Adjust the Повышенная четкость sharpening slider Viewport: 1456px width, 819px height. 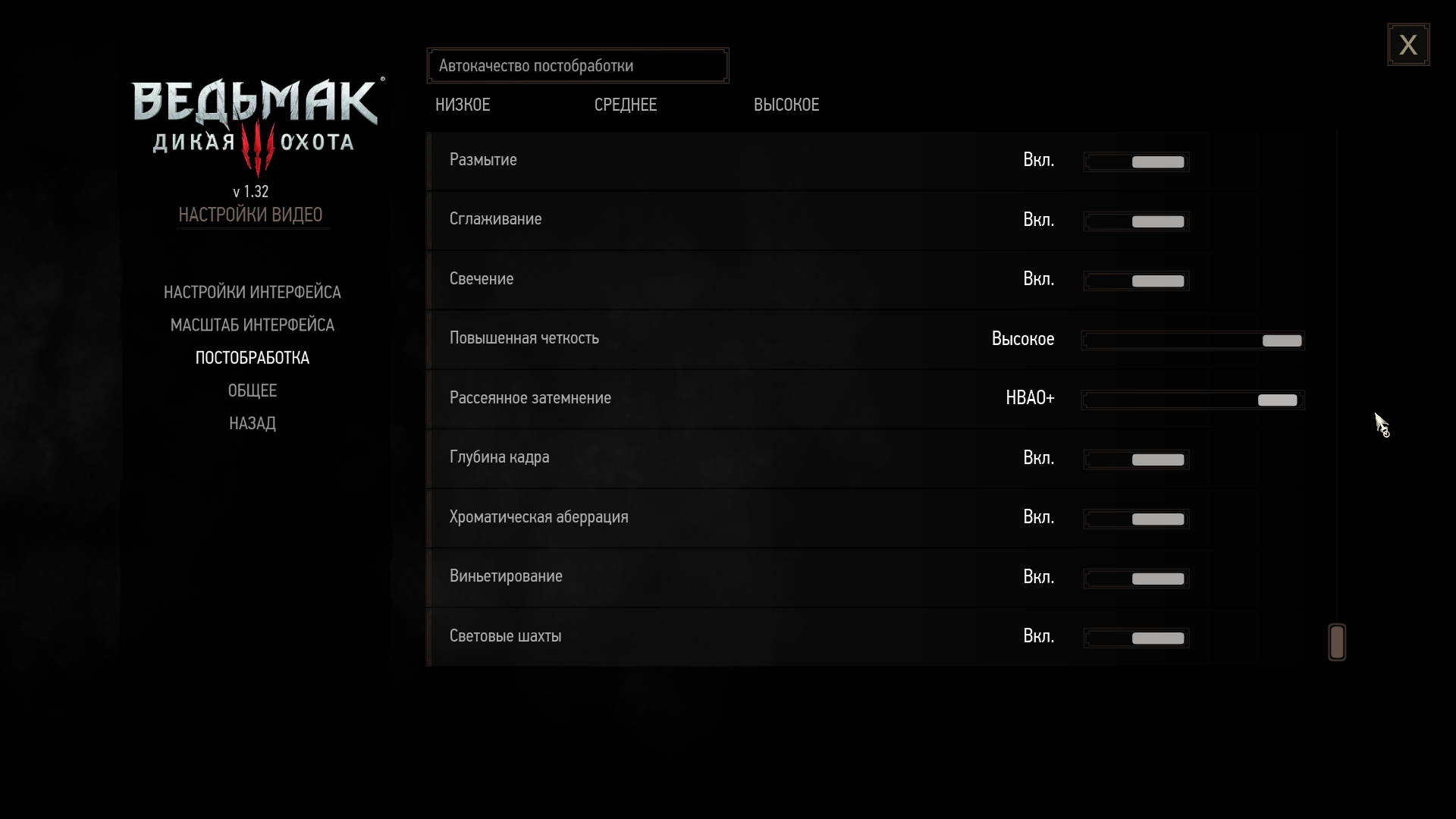tap(1192, 340)
